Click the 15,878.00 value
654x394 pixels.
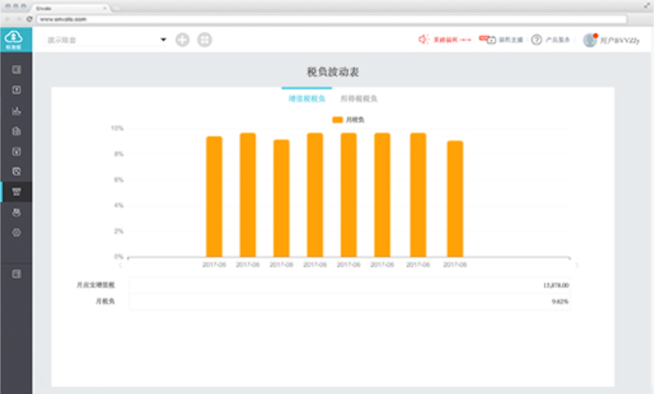click(556, 285)
